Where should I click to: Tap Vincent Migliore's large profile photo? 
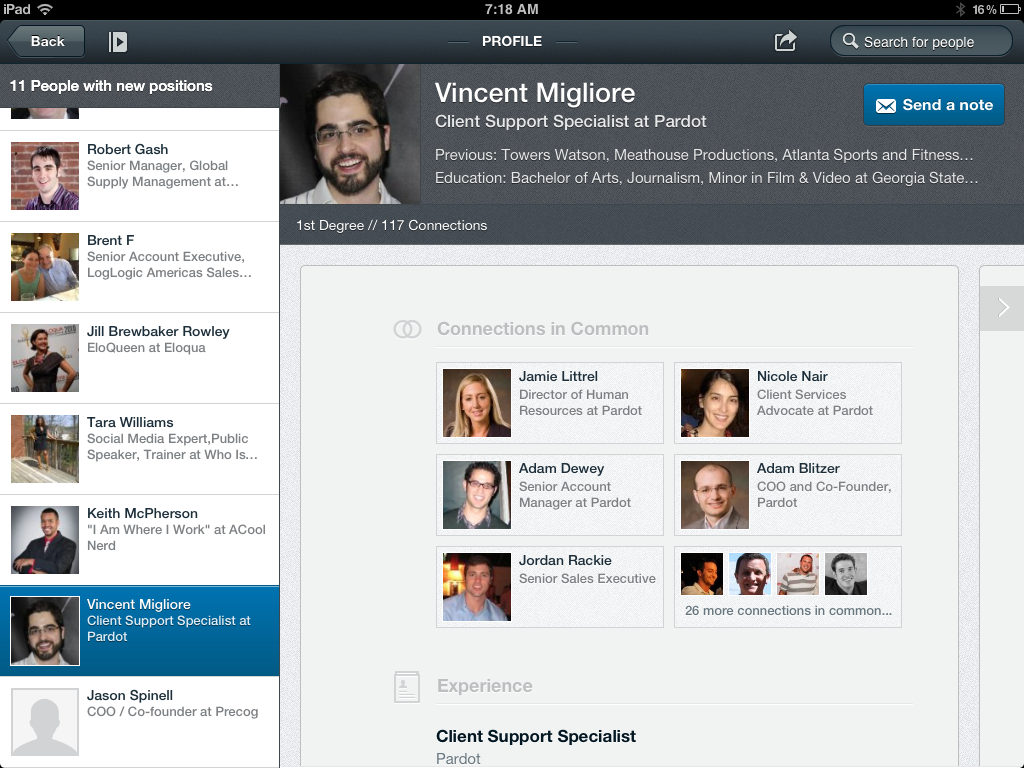coord(350,134)
